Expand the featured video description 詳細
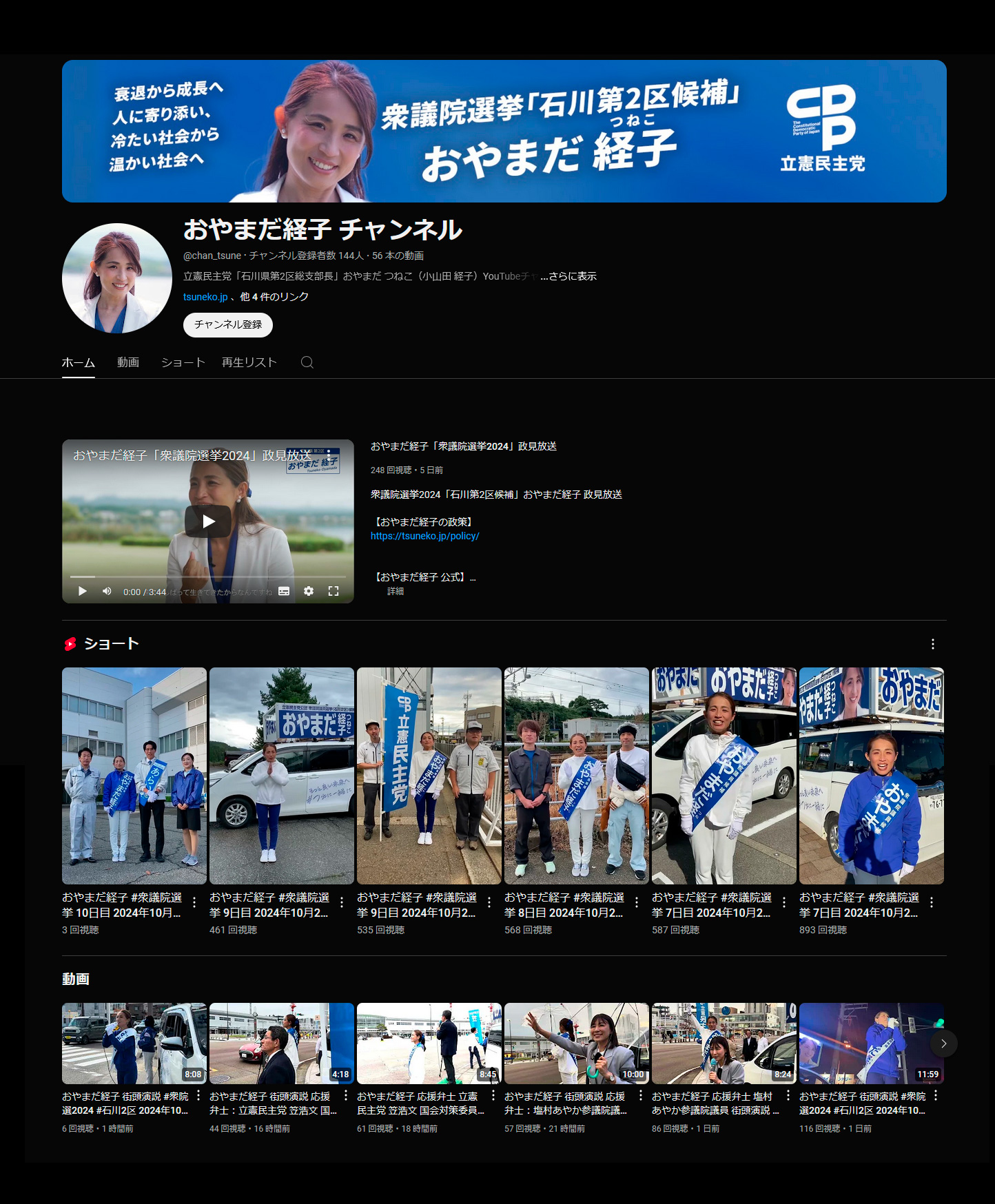The height and width of the screenshot is (1204, 995). pyautogui.click(x=396, y=592)
